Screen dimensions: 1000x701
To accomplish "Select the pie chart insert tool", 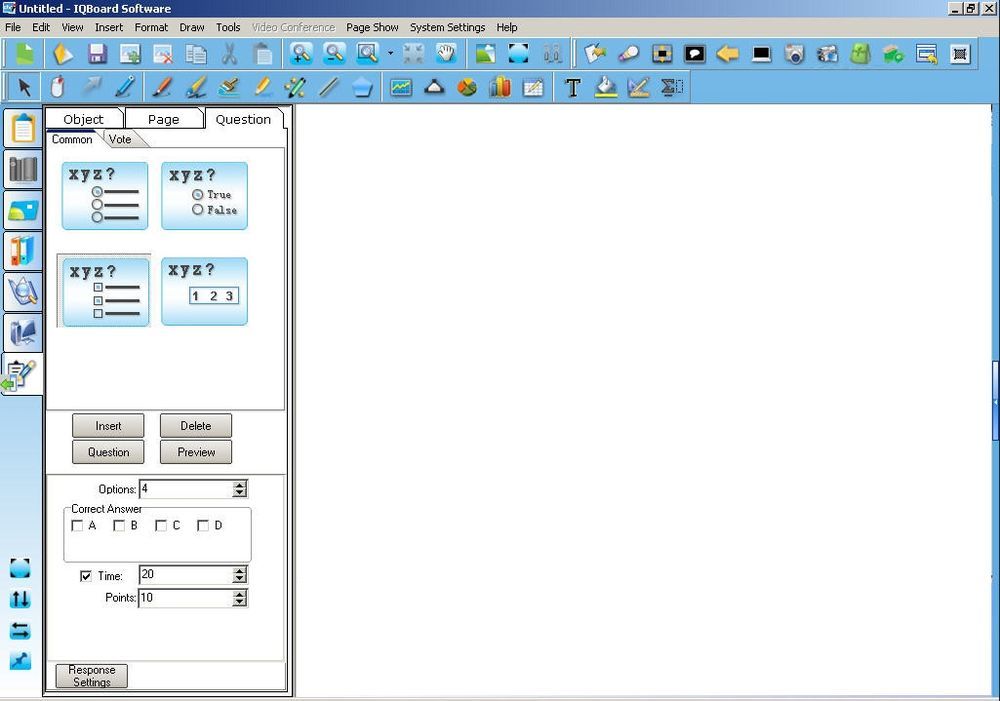I will (x=466, y=87).
